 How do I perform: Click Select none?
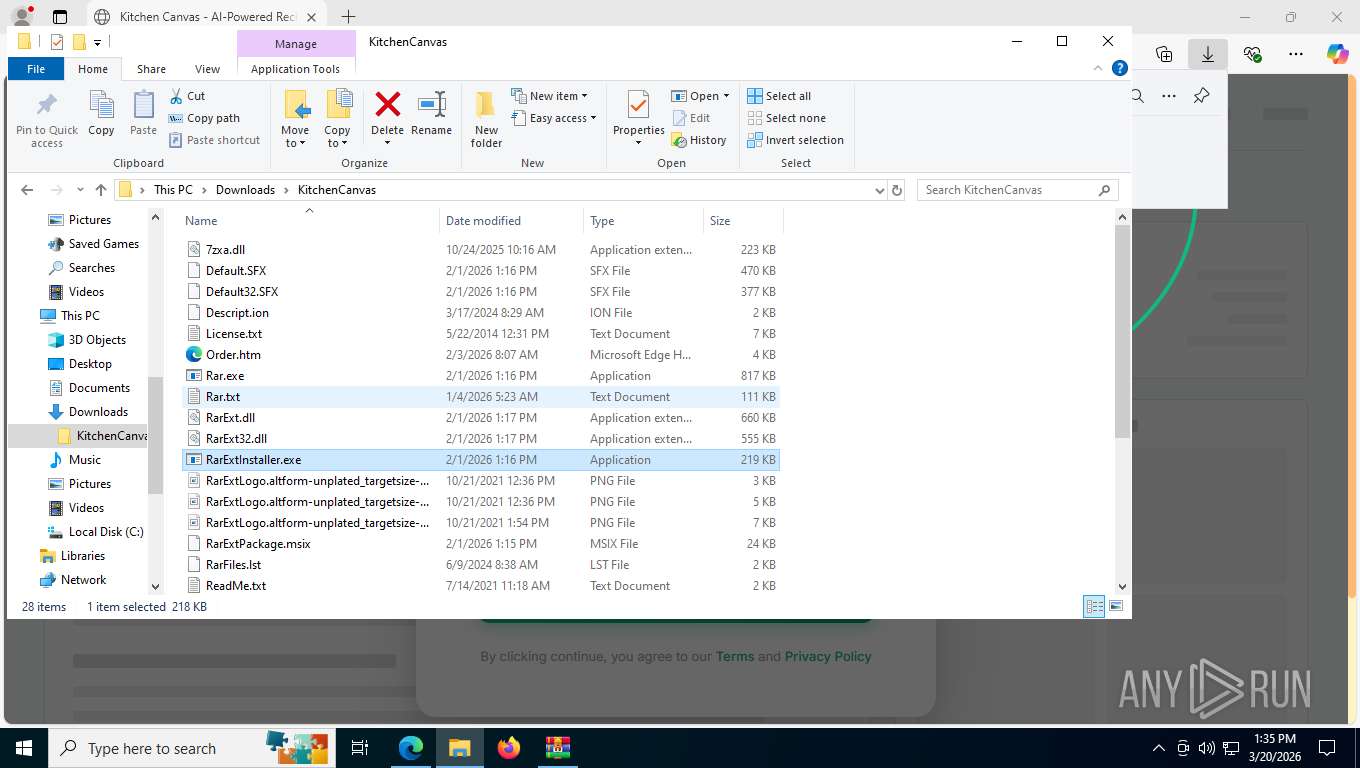click(786, 118)
